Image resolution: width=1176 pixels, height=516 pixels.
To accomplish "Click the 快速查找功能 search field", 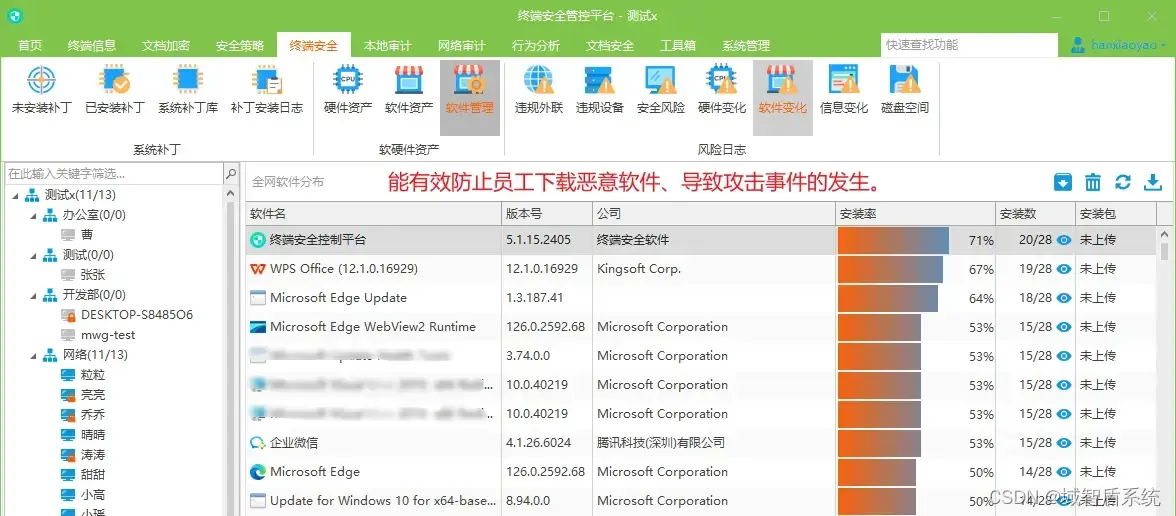I will (969, 45).
